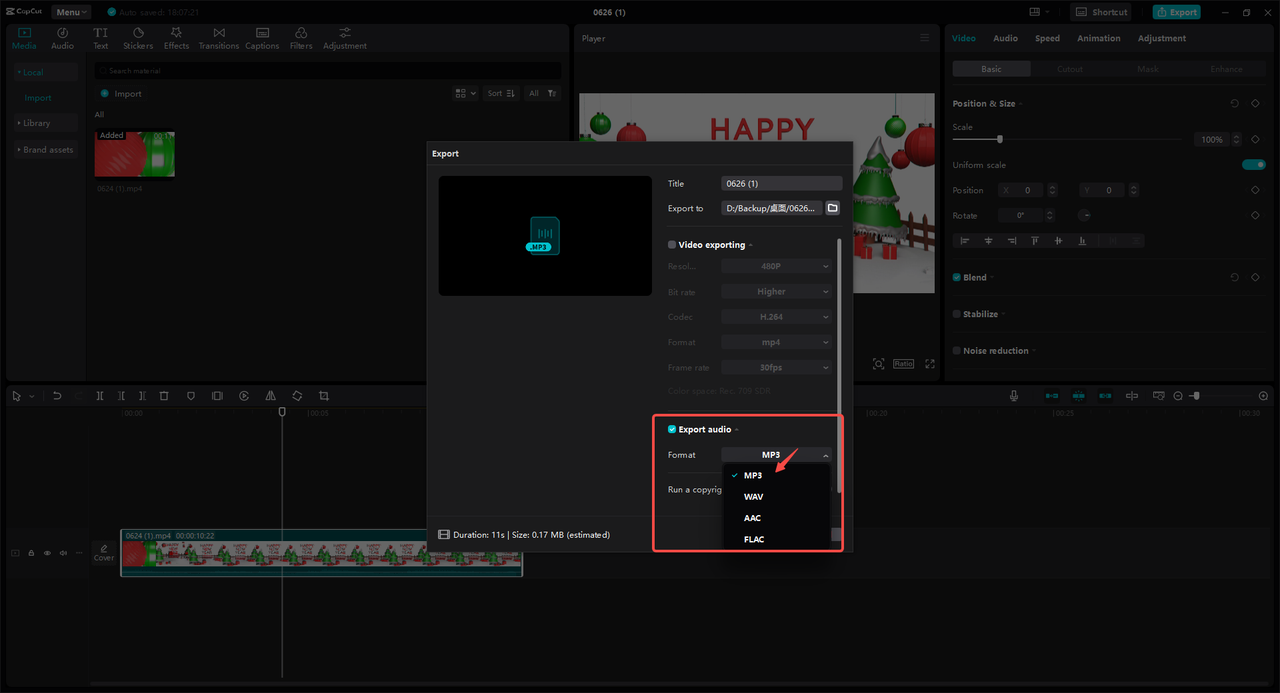Screen dimensions: 1280x693
Task: Click the folder icon next to Export to
Action: (x=832, y=208)
